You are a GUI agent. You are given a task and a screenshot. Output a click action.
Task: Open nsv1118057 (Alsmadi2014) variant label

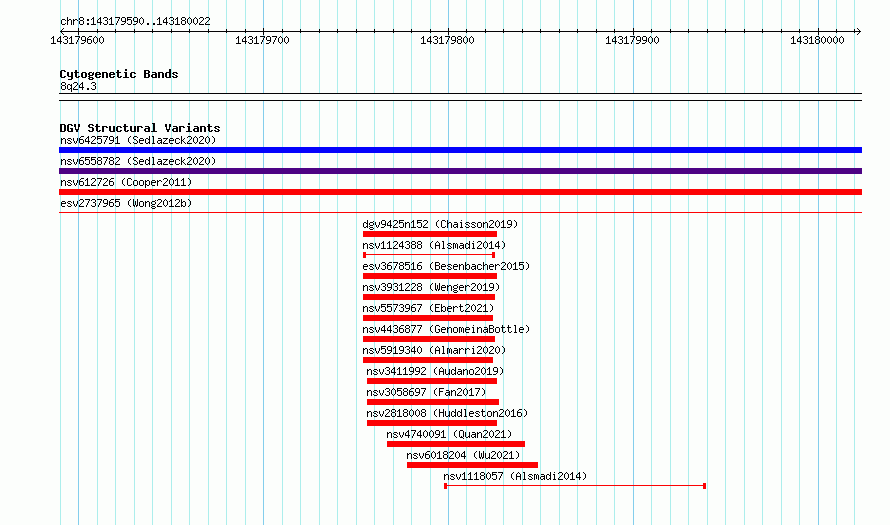pyautogui.click(x=515, y=476)
